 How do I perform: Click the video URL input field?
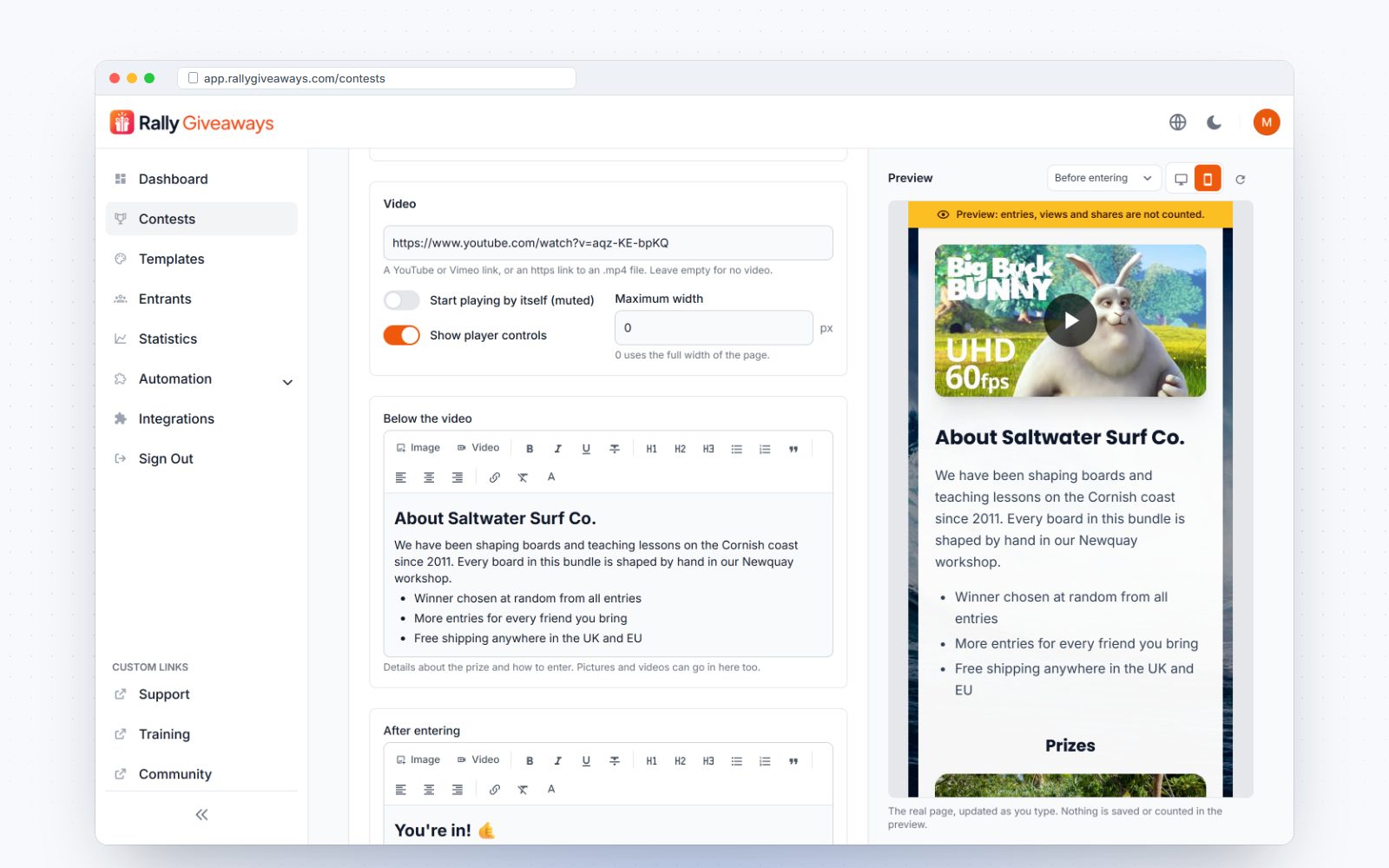608,243
